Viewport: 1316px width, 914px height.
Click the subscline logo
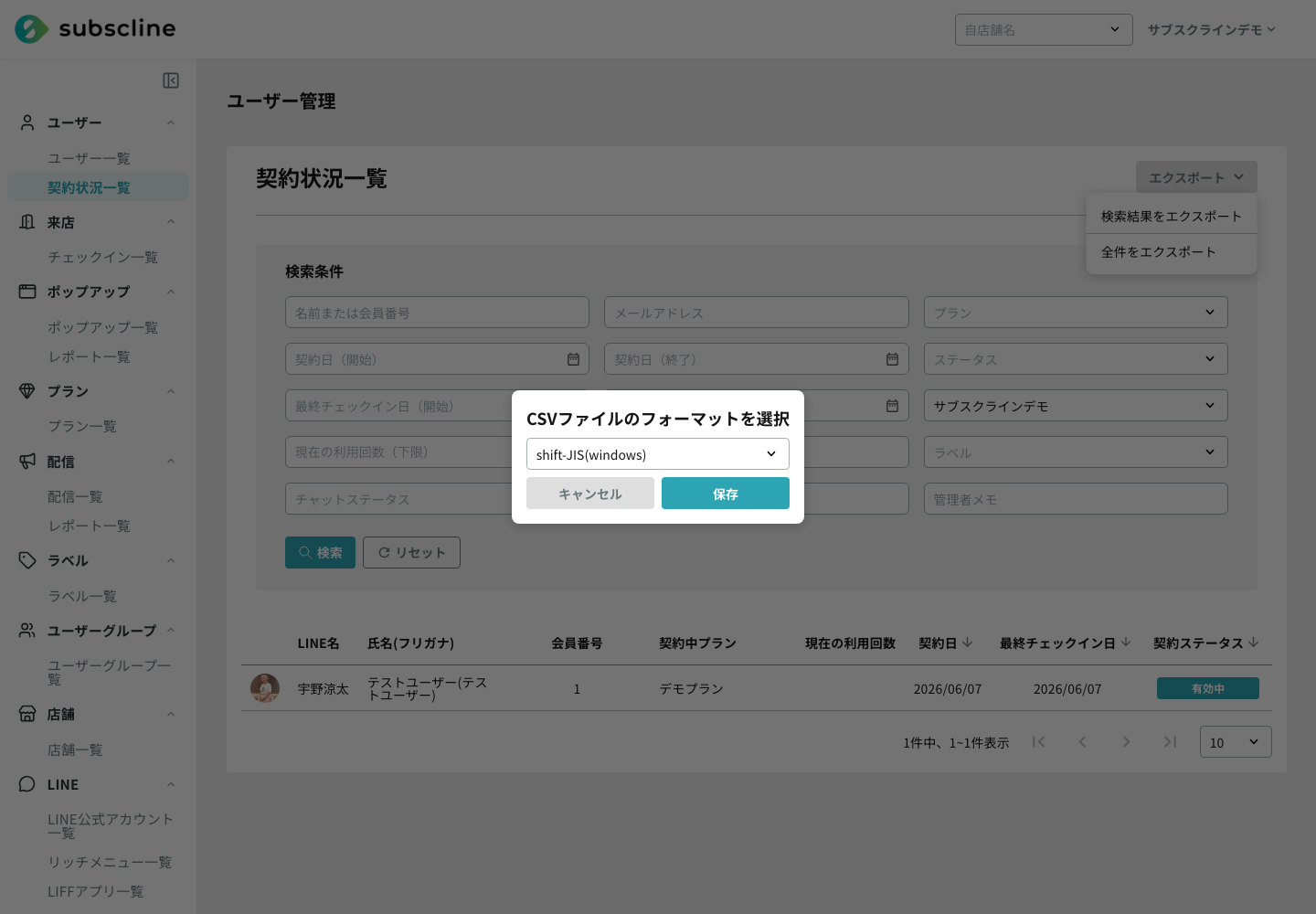point(95,29)
